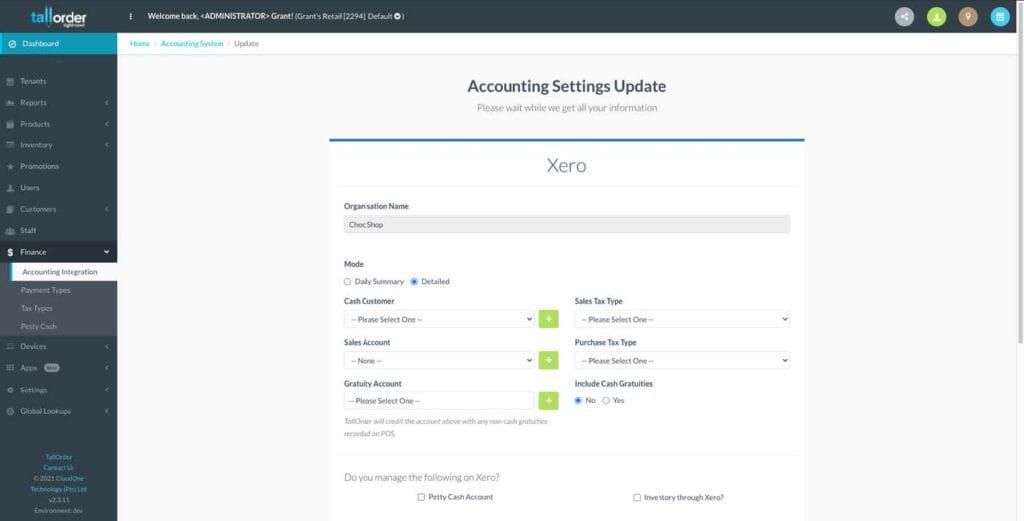1024x521 pixels.
Task: Click the Inventory icon in sidebar
Action: pos(10,145)
